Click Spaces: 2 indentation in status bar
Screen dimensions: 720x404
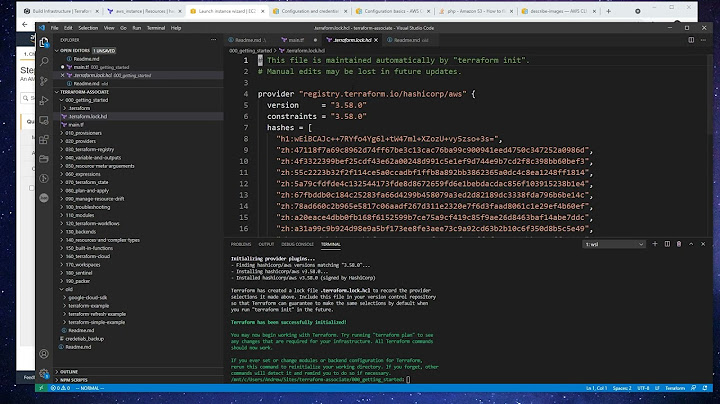622,388
